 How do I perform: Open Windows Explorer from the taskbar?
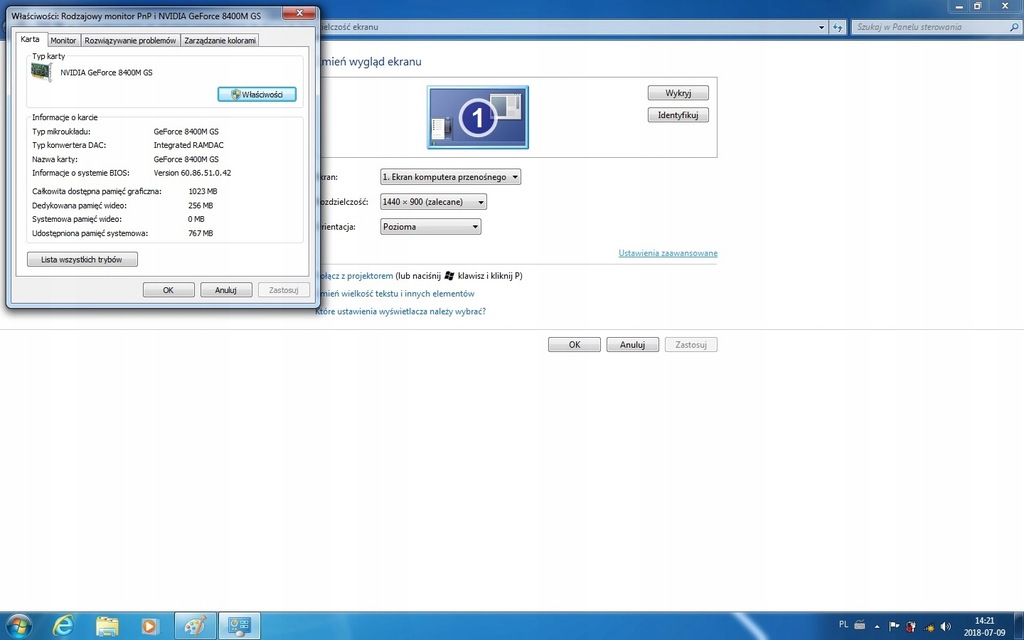106,625
